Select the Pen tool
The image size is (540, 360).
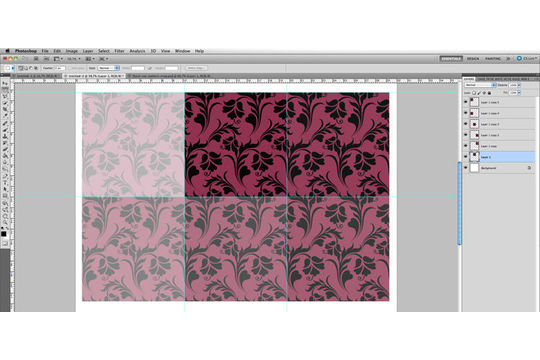5,176
